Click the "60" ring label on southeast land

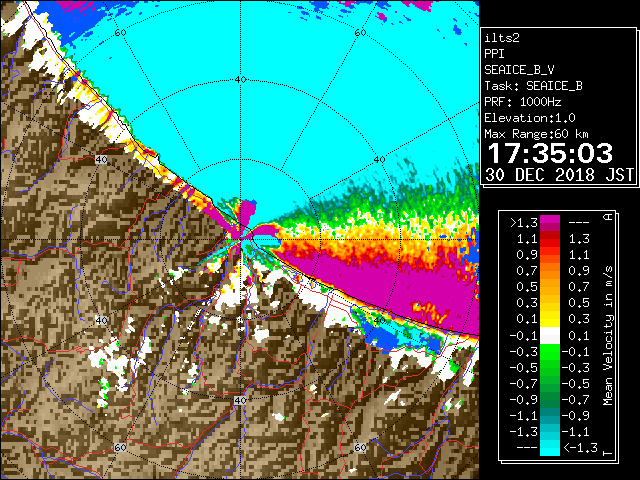(360, 447)
